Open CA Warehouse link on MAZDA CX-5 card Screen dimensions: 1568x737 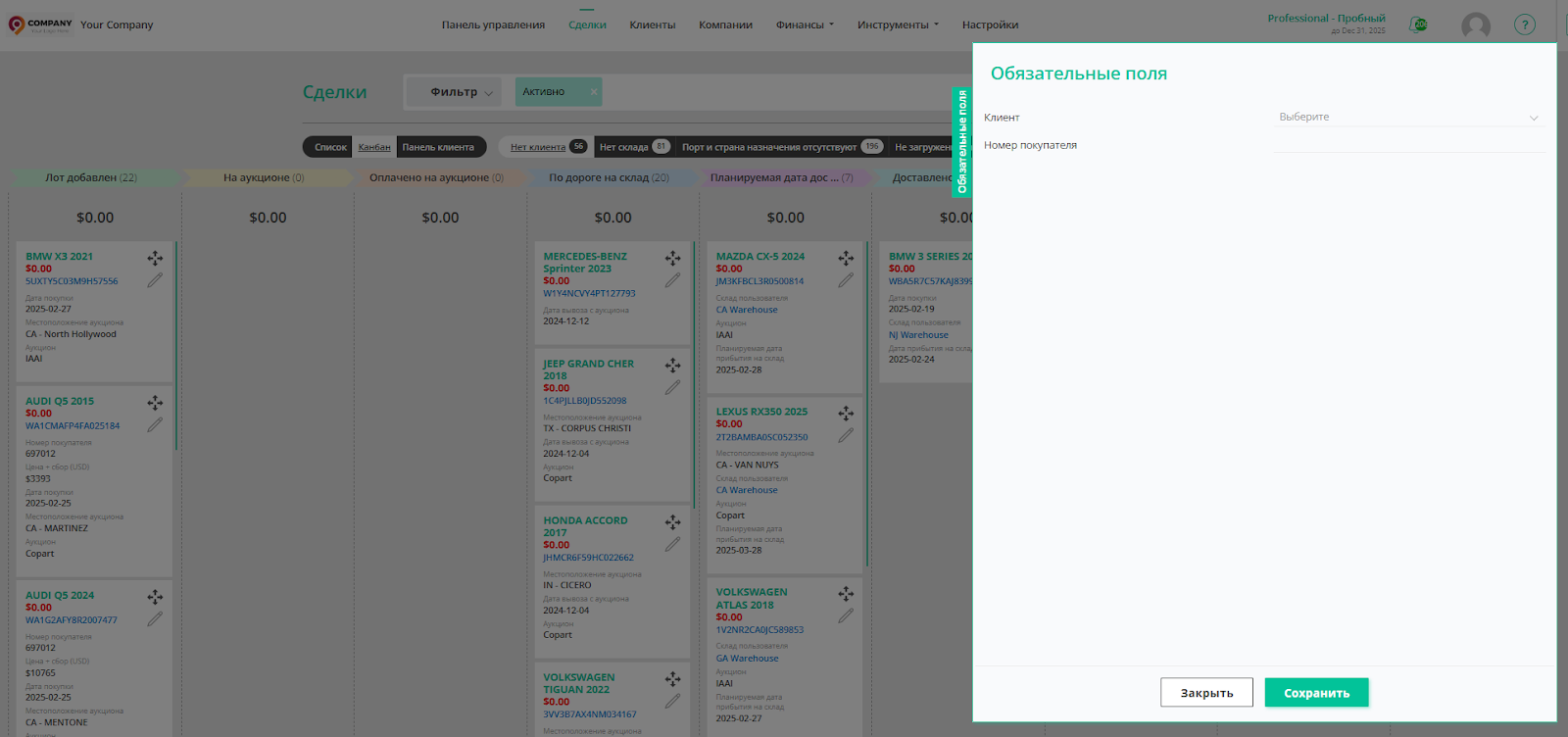[747, 310]
